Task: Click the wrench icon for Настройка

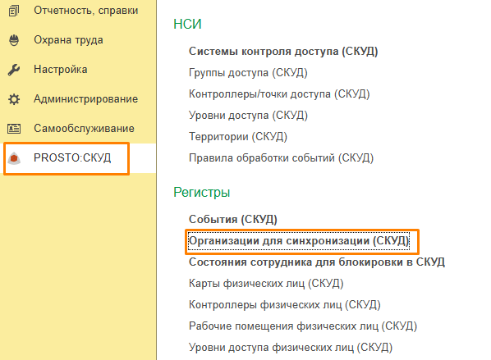Action: [x=14, y=70]
